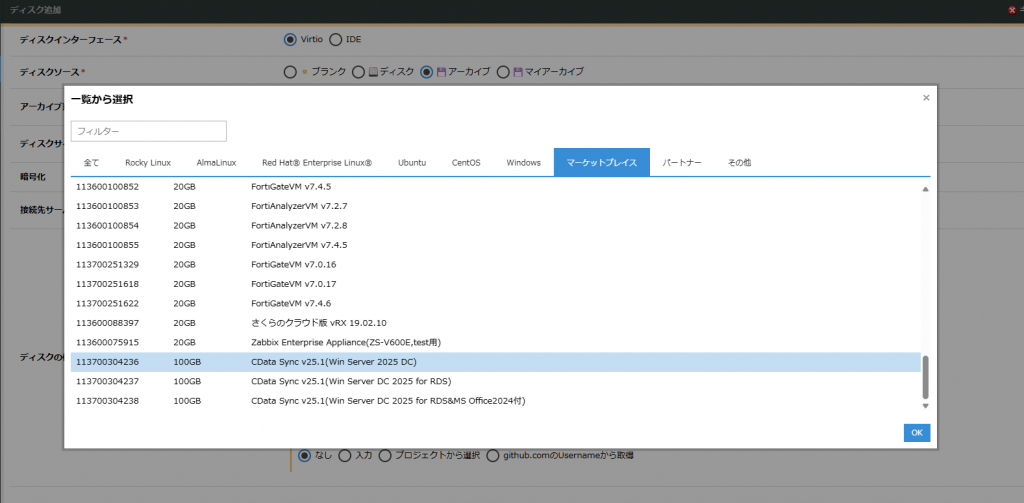Switch to the Rocky Linux tab
This screenshot has height=503, width=1024.
148,163
